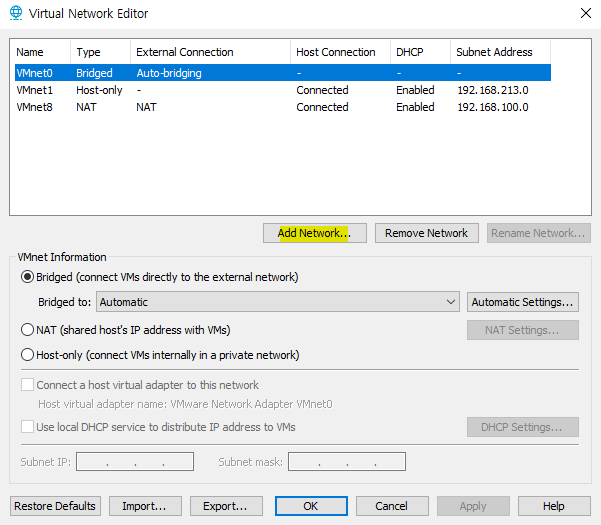601x525 pixels.
Task: Click the Auto-bridging external connection cell
Action: tap(169, 73)
